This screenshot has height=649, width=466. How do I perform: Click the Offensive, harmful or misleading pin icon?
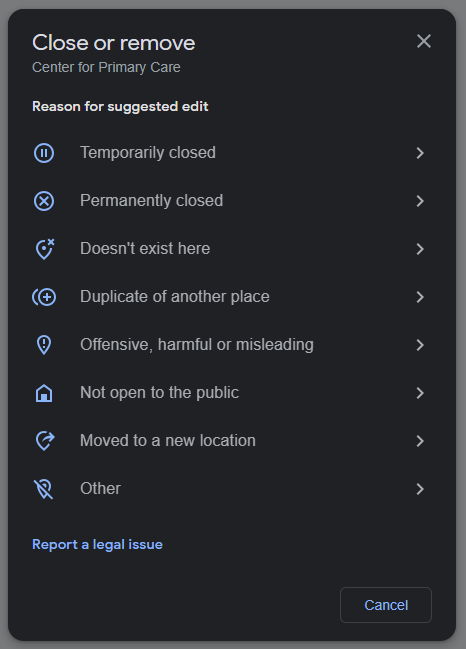pyautogui.click(x=44, y=345)
